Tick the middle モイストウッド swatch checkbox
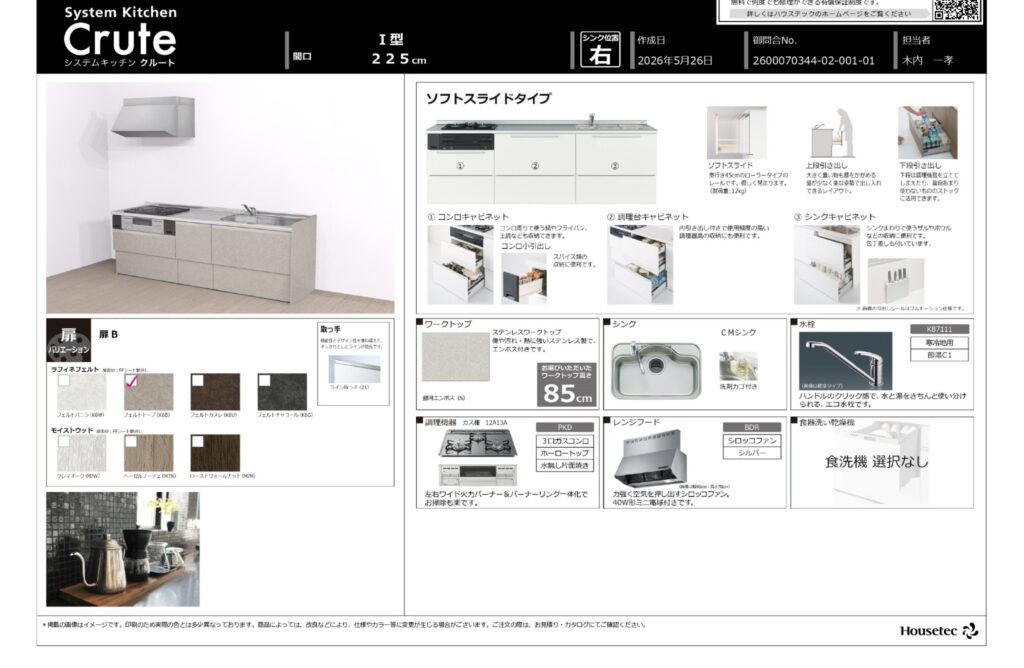Image resolution: width=1024 pixels, height=668 pixels. point(131,441)
